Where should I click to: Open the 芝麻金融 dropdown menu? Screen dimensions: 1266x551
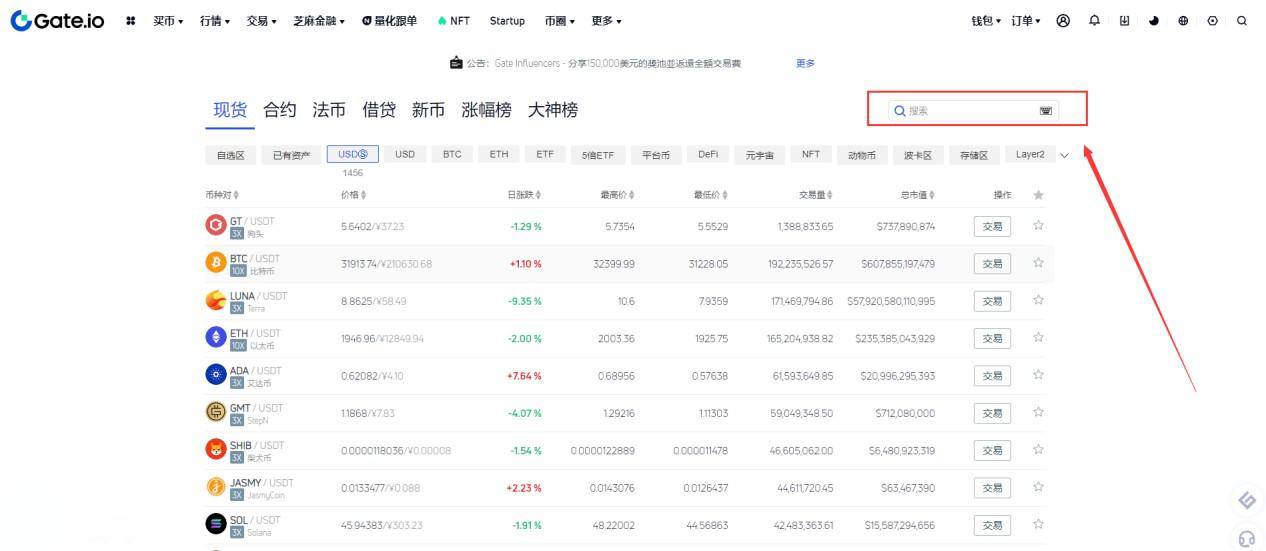(319, 21)
